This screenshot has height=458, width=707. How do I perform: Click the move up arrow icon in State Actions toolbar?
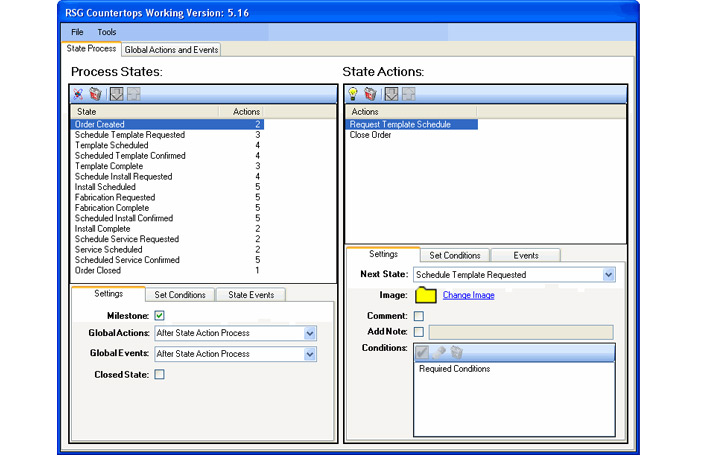[x=409, y=94]
